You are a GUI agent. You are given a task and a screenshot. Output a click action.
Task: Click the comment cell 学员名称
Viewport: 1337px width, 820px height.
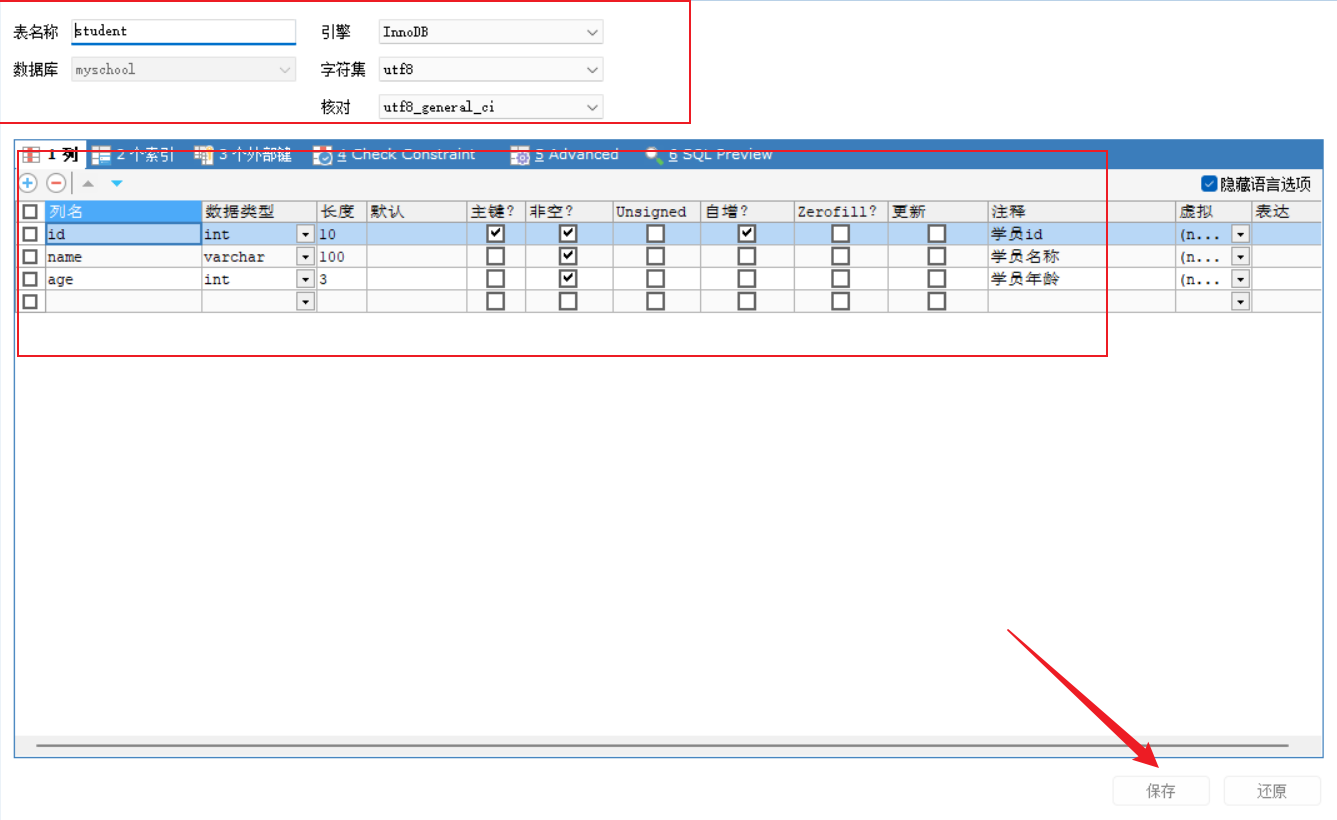1081,257
